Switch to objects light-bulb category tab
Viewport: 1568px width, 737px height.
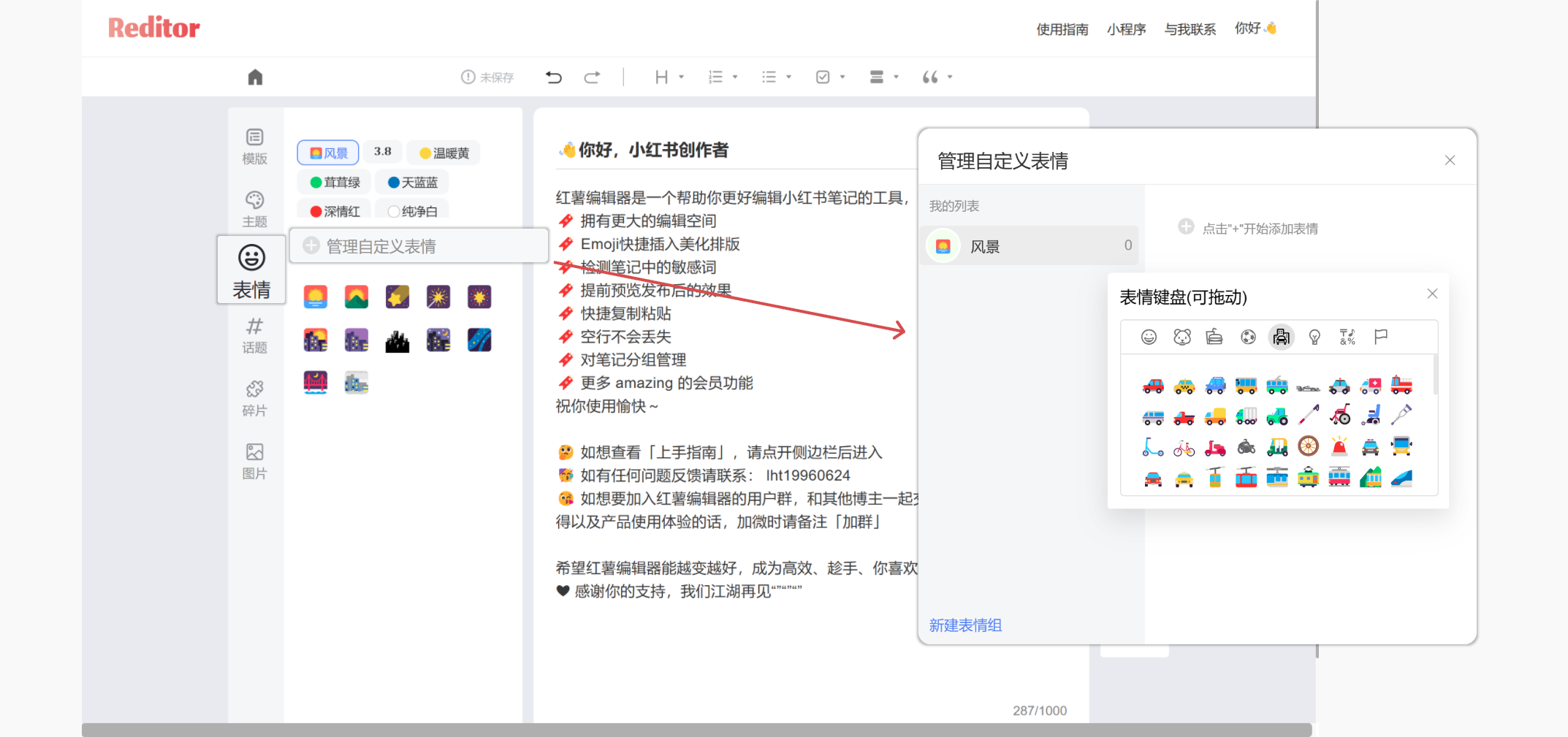(1314, 337)
